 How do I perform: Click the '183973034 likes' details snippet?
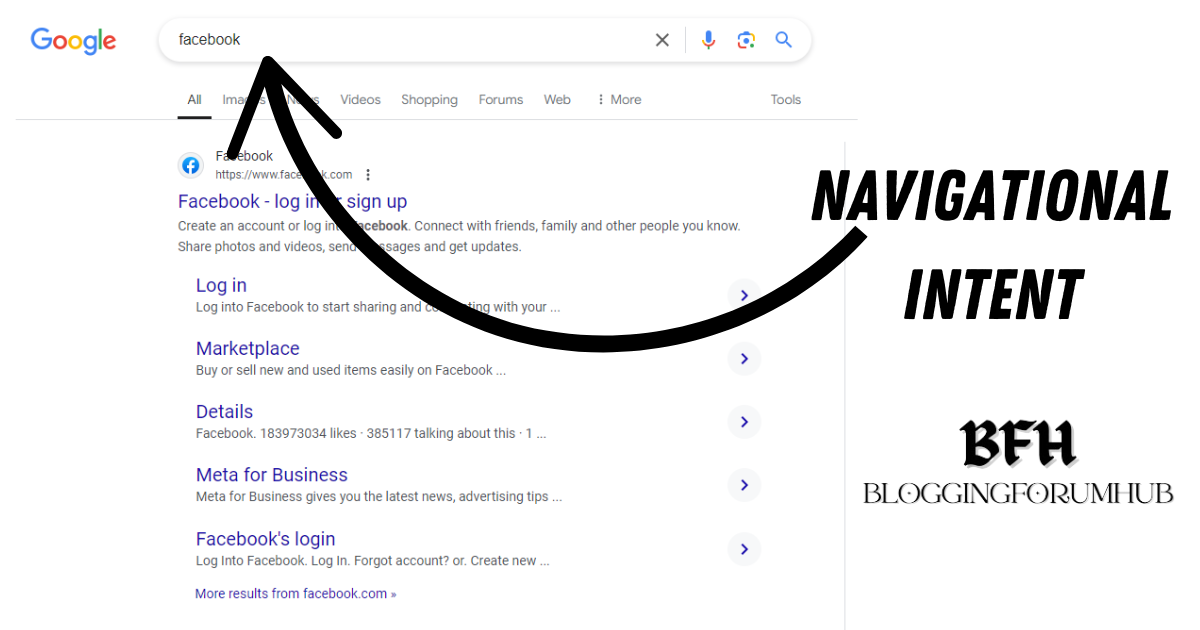371,433
